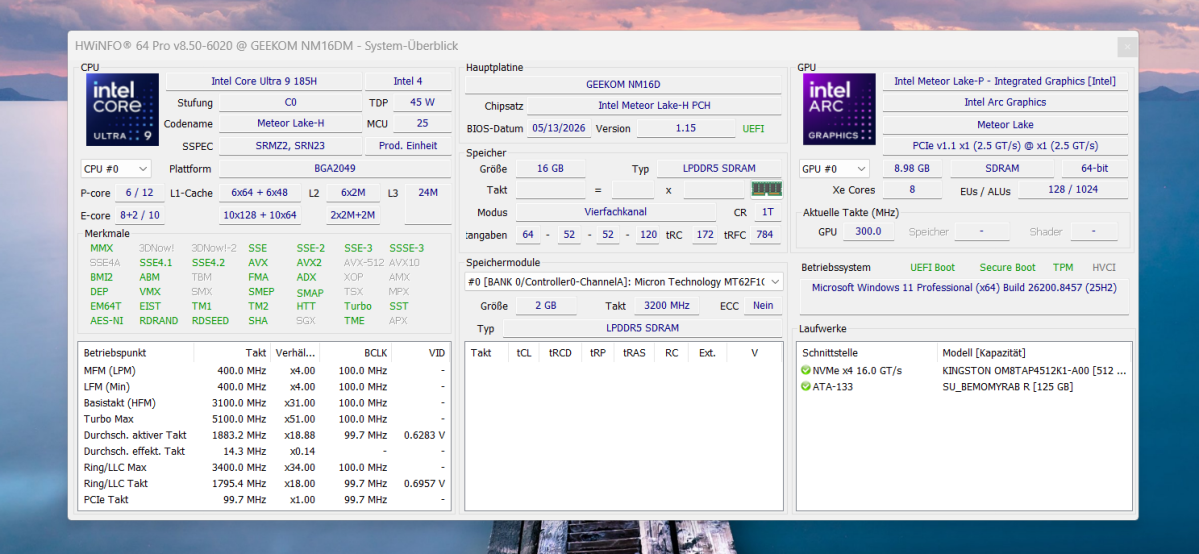This screenshot has height=554, width=1199.
Task: Open the GPU #0 selector dropdown
Action: click(x=834, y=168)
